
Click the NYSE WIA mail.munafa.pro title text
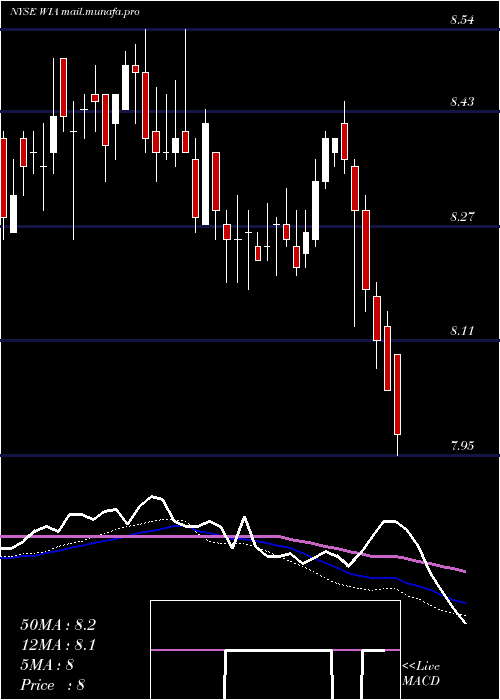tap(75, 12)
